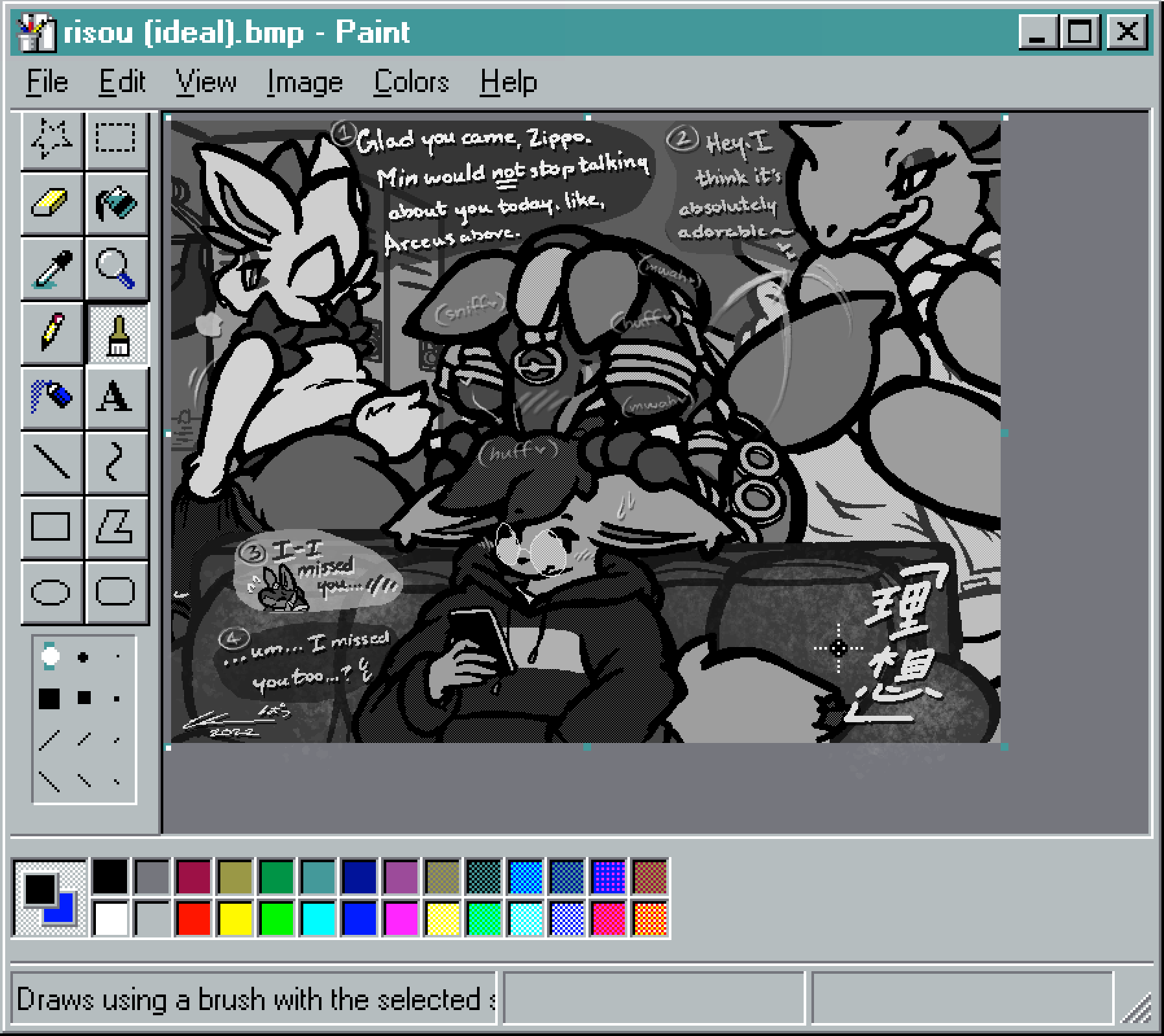Select the medium square brush shape
The width and height of the screenshot is (1164, 1036).
pyautogui.click(x=84, y=698)
